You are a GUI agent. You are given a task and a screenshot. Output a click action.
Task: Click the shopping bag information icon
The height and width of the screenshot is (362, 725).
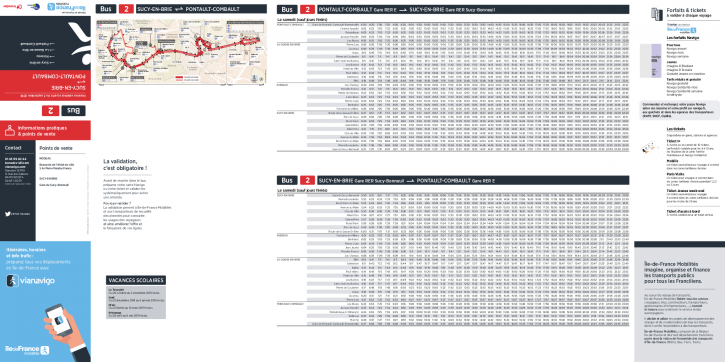click(x=9, y=130)
